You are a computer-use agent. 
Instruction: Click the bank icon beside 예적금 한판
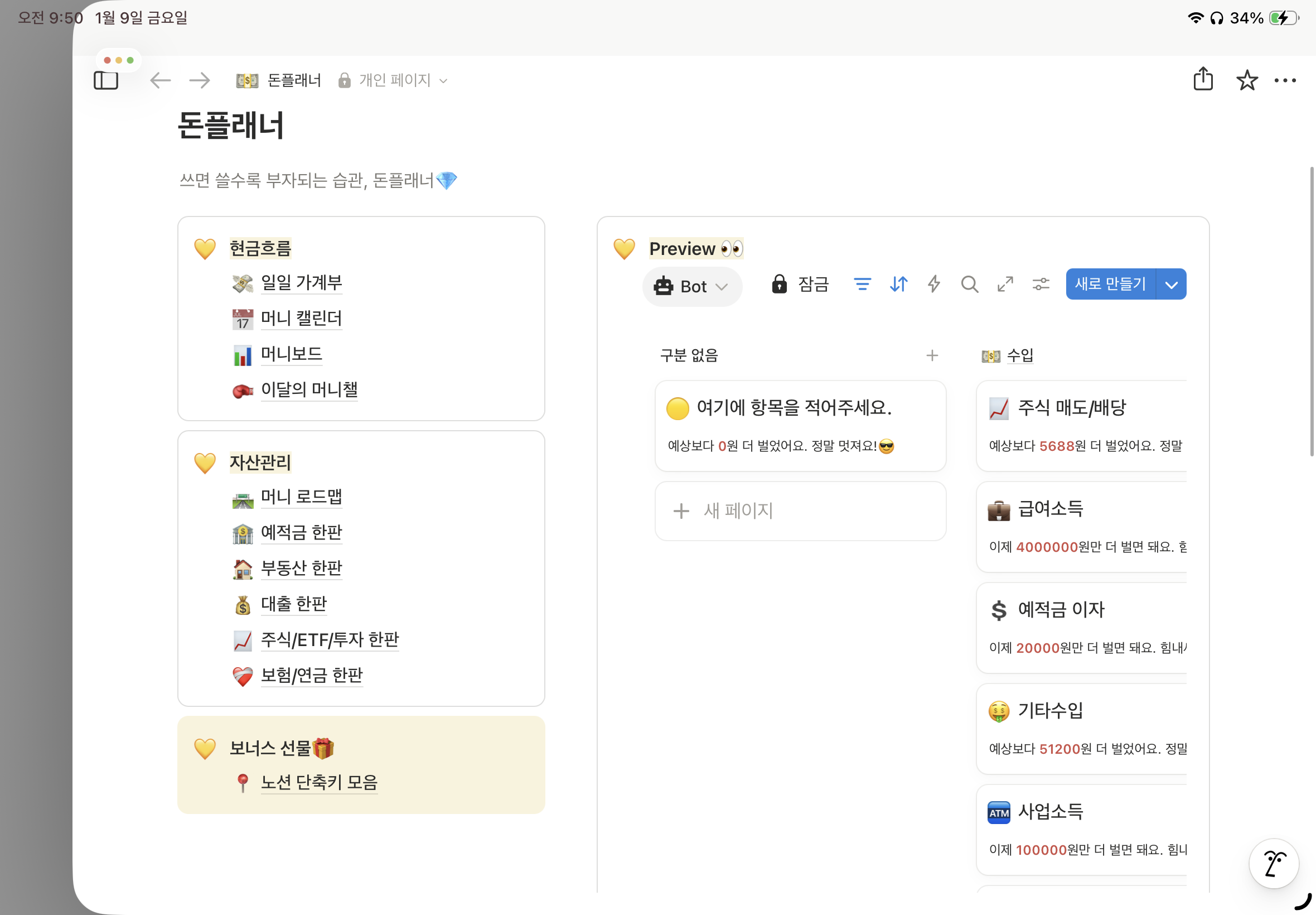tap(243, 533)
